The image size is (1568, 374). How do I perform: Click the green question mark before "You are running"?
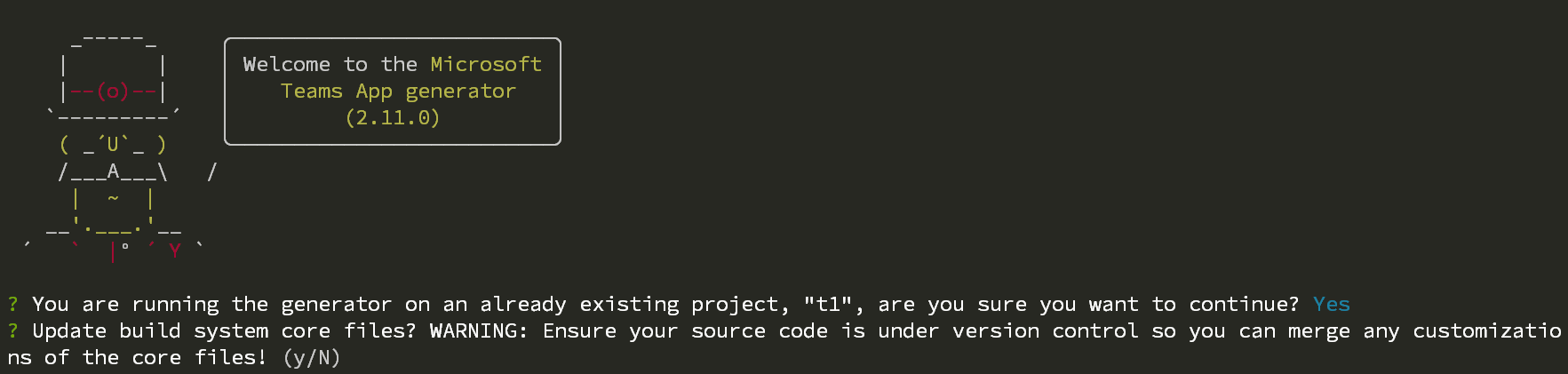pos(12,305)
